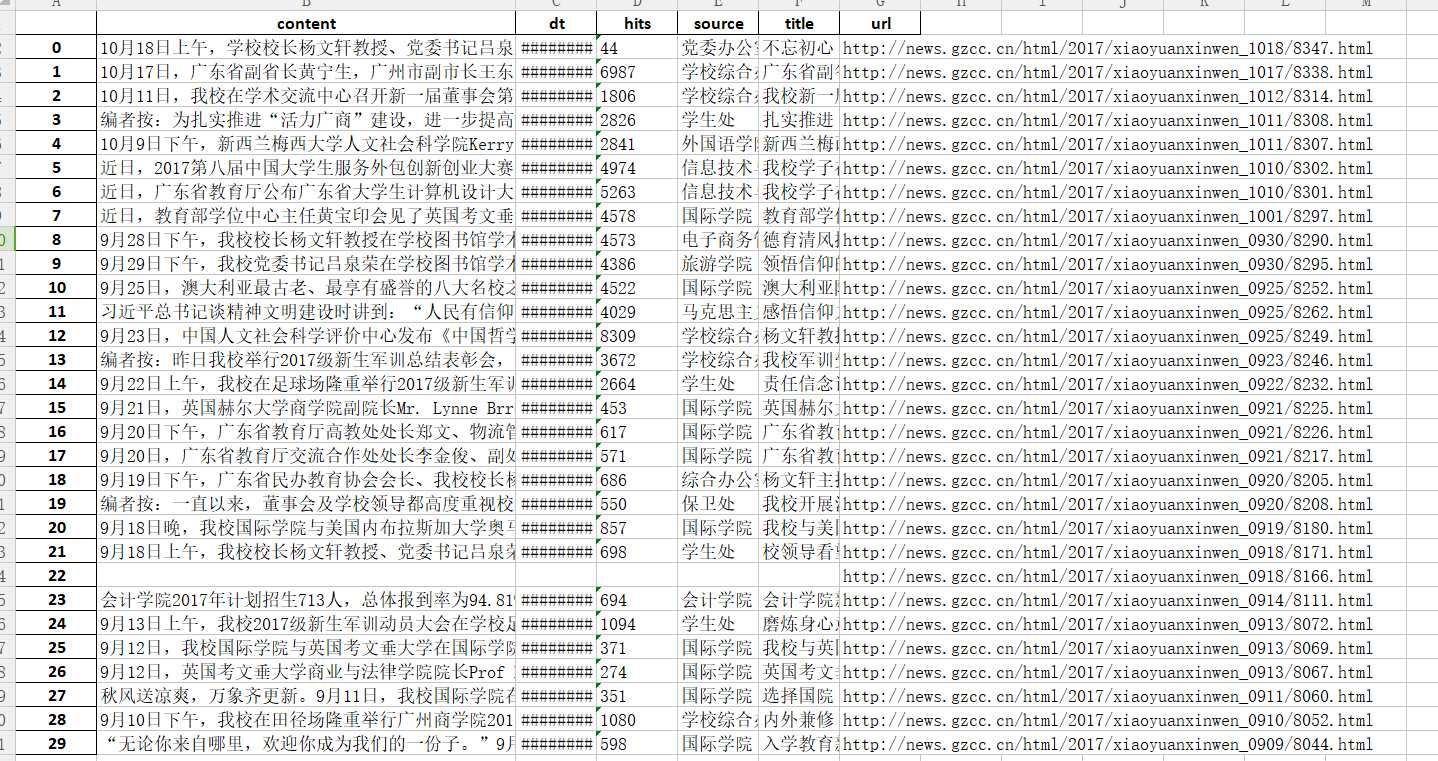Select source cell "党委办公" in row 0
Viewport: 1438px width, 761px height.
click(718, 47)
